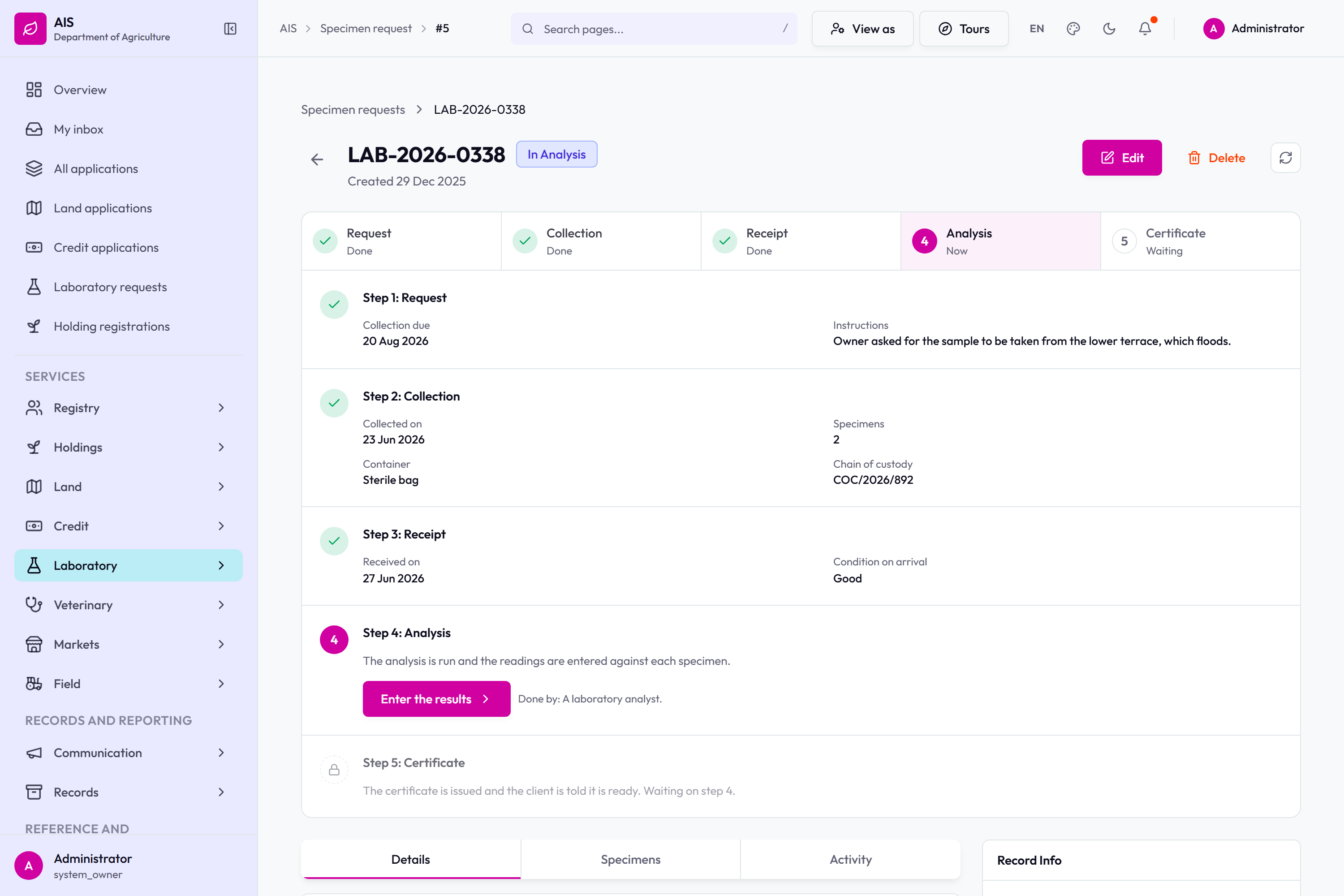Screen dimensions: 1344x896
Task: Open notifications bell icon
Action: [1145, 29]
